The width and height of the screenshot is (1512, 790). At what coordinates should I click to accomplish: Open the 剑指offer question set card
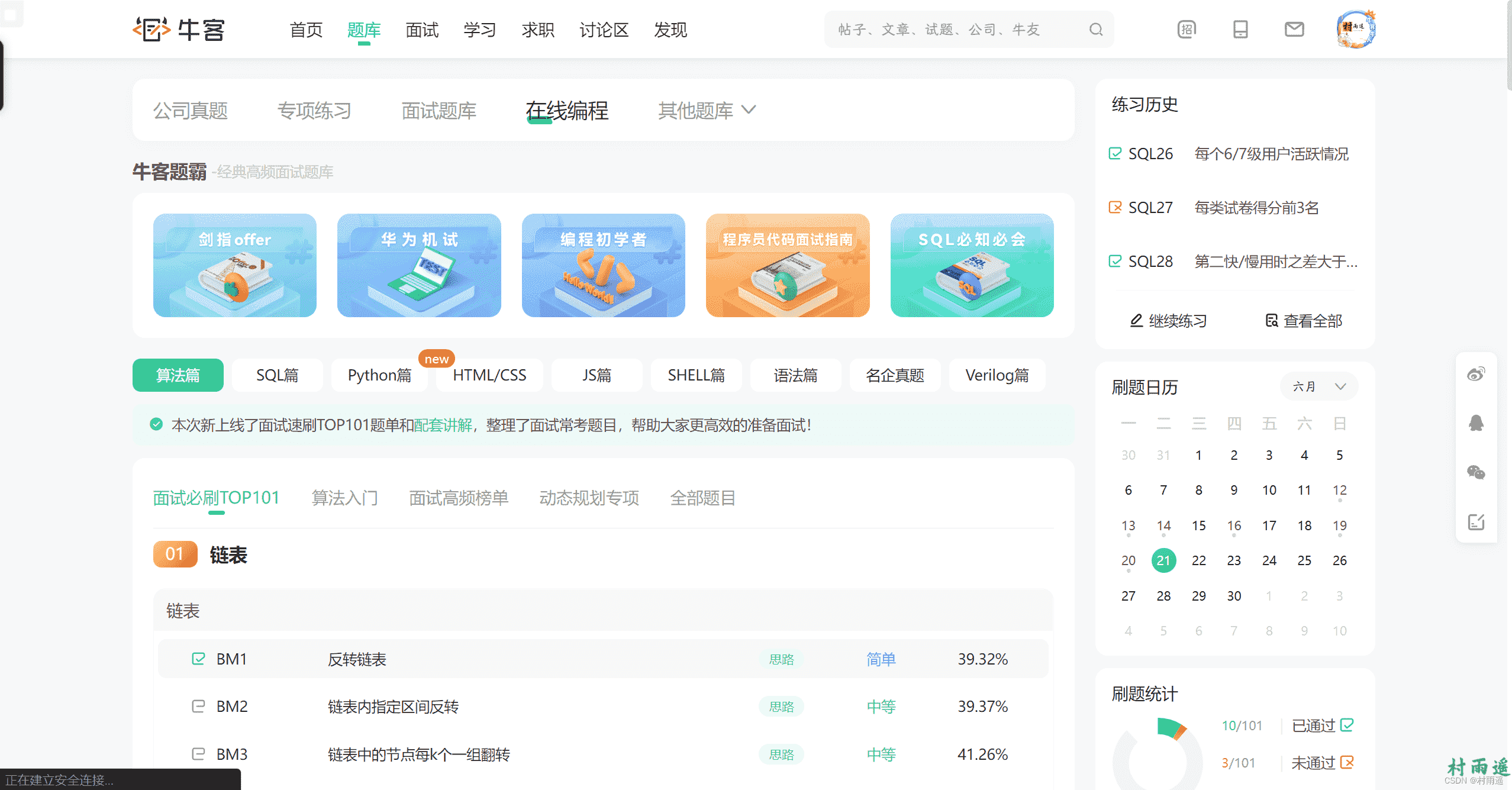point(234,265)
